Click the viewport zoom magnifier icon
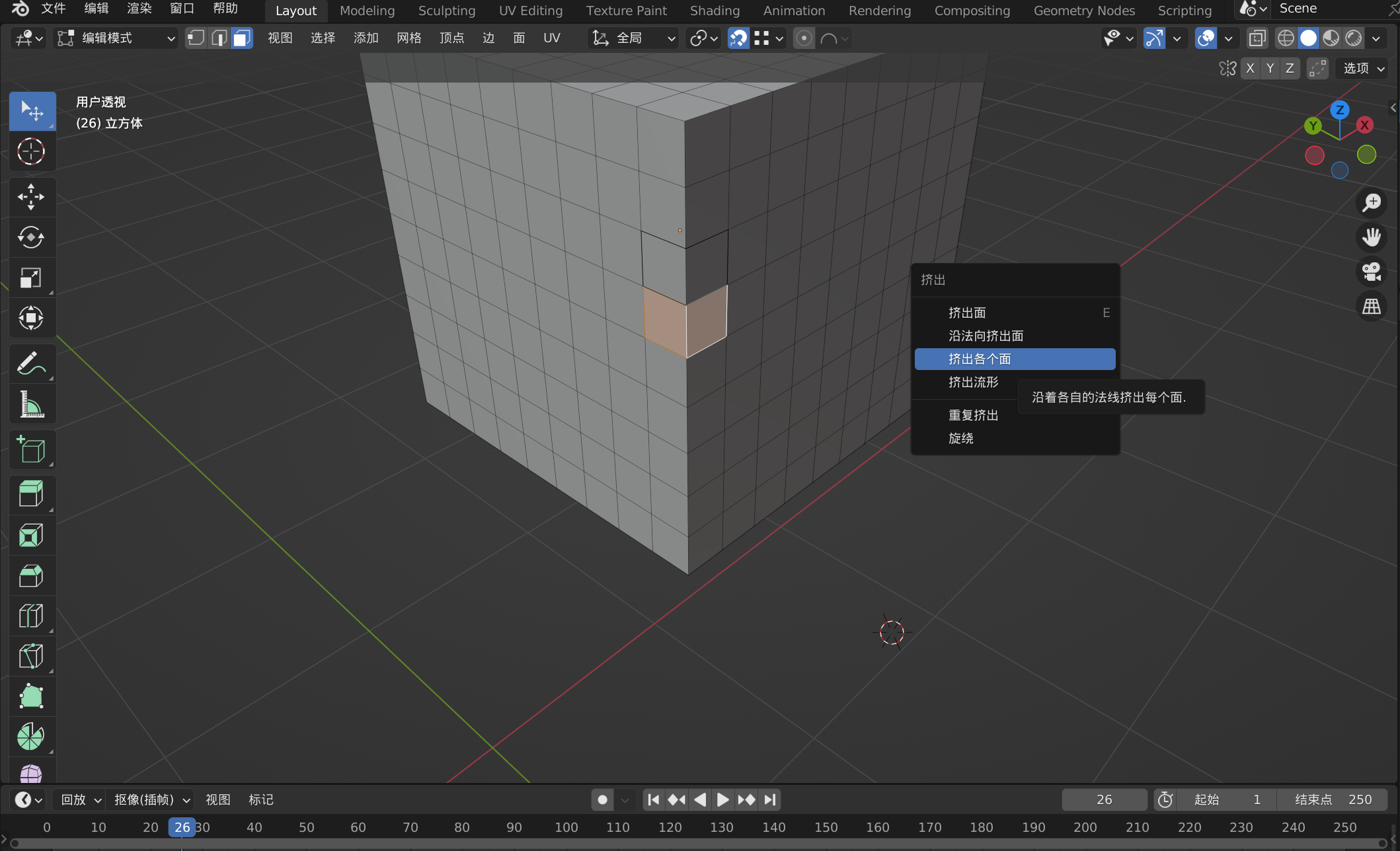This screenshot has height=851, width=1400. [1372, 202]
